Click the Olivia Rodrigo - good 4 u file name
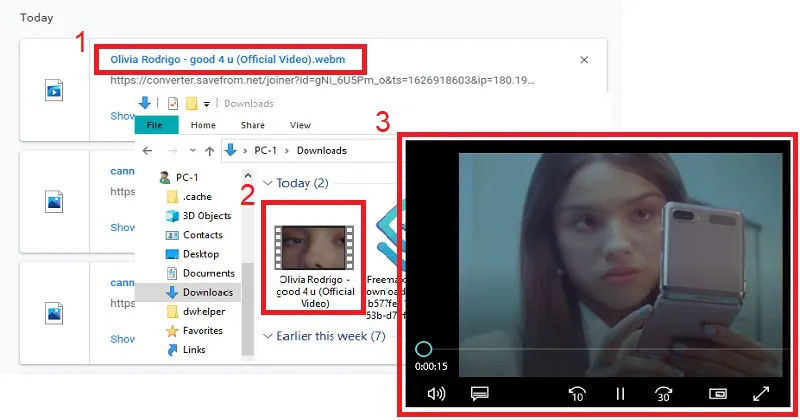Image resolution: width=800 pixels, height=420 pixels. [x=314, y=291]
